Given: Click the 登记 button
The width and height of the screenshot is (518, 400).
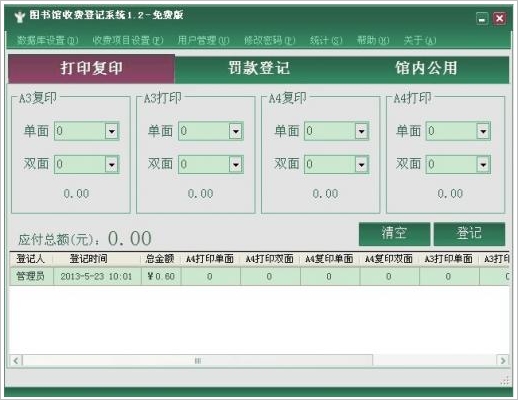Looking at the screenshot, I should point(469,234).
